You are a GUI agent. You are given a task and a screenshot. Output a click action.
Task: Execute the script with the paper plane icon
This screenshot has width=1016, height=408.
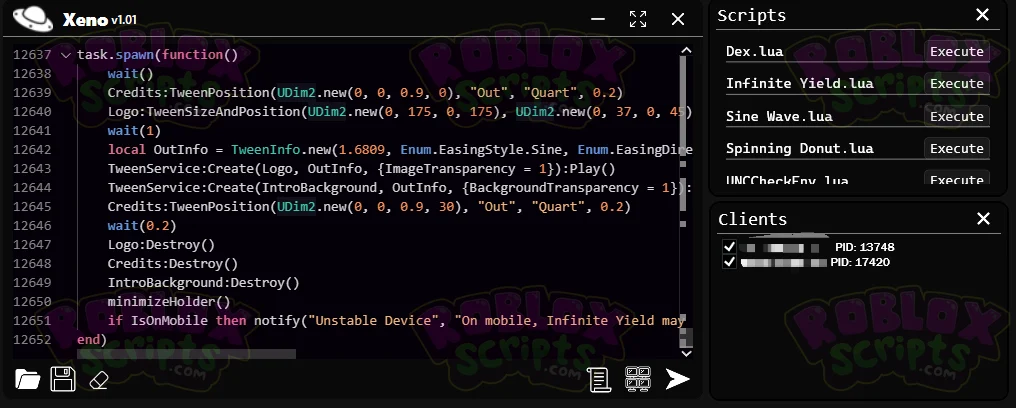coord(678,379)
